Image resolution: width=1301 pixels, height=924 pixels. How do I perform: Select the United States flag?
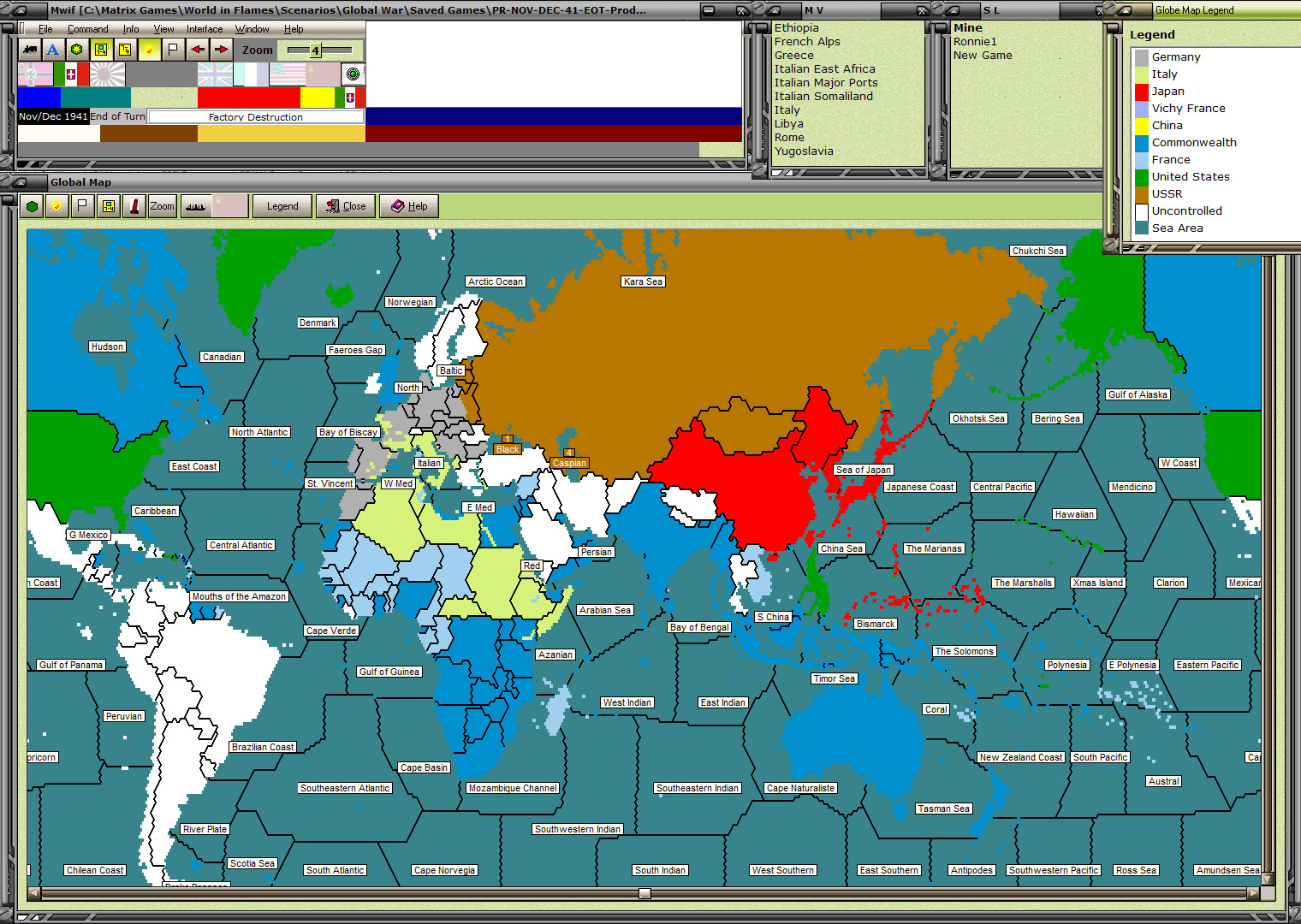click(287, 74)
